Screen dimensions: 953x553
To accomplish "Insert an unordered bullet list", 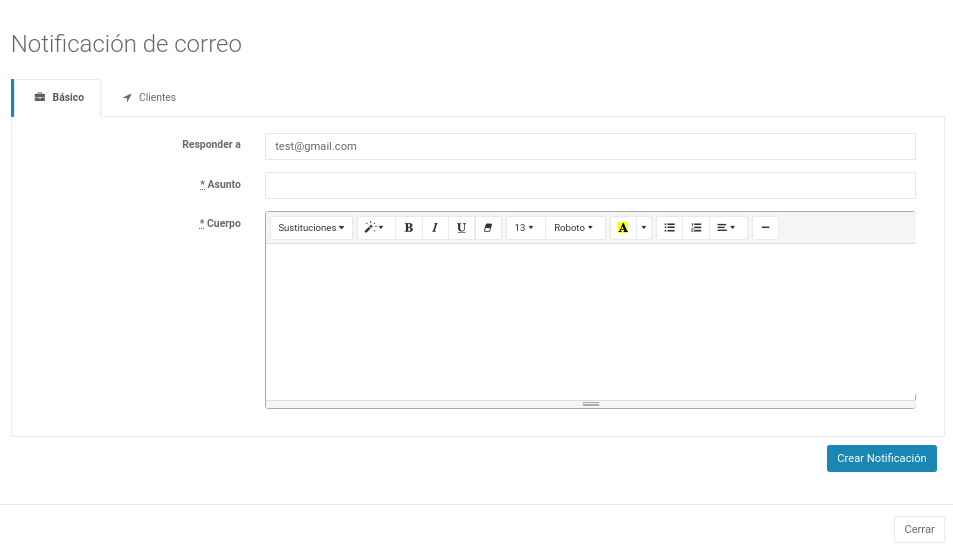I will (670, 228).
